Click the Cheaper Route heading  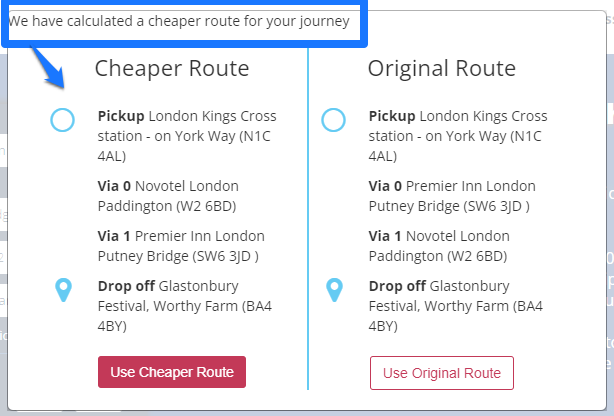[172, 68]
